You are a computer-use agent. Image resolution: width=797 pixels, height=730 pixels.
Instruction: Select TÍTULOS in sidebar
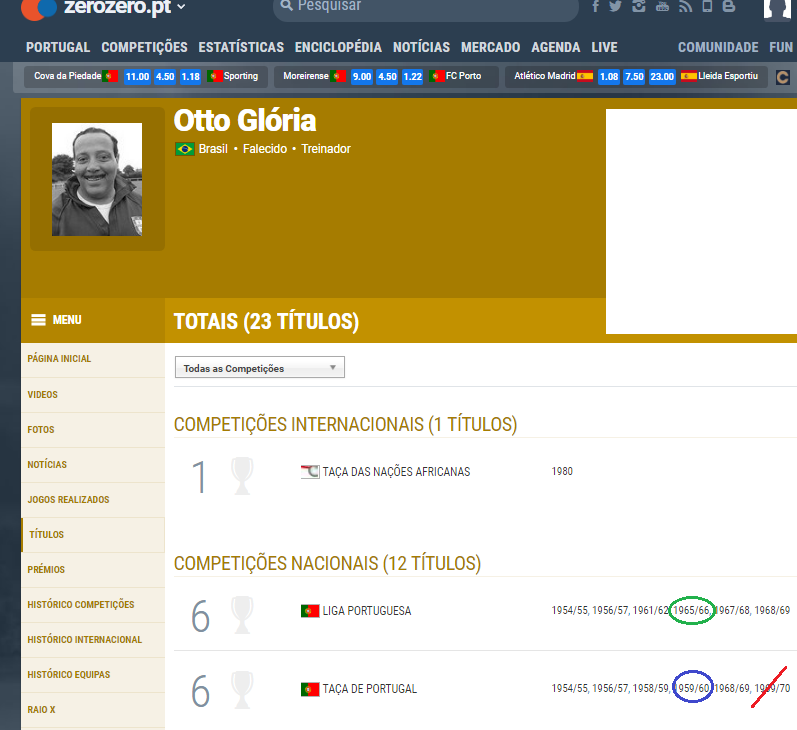pyautogui.click(x=93, y=535)
